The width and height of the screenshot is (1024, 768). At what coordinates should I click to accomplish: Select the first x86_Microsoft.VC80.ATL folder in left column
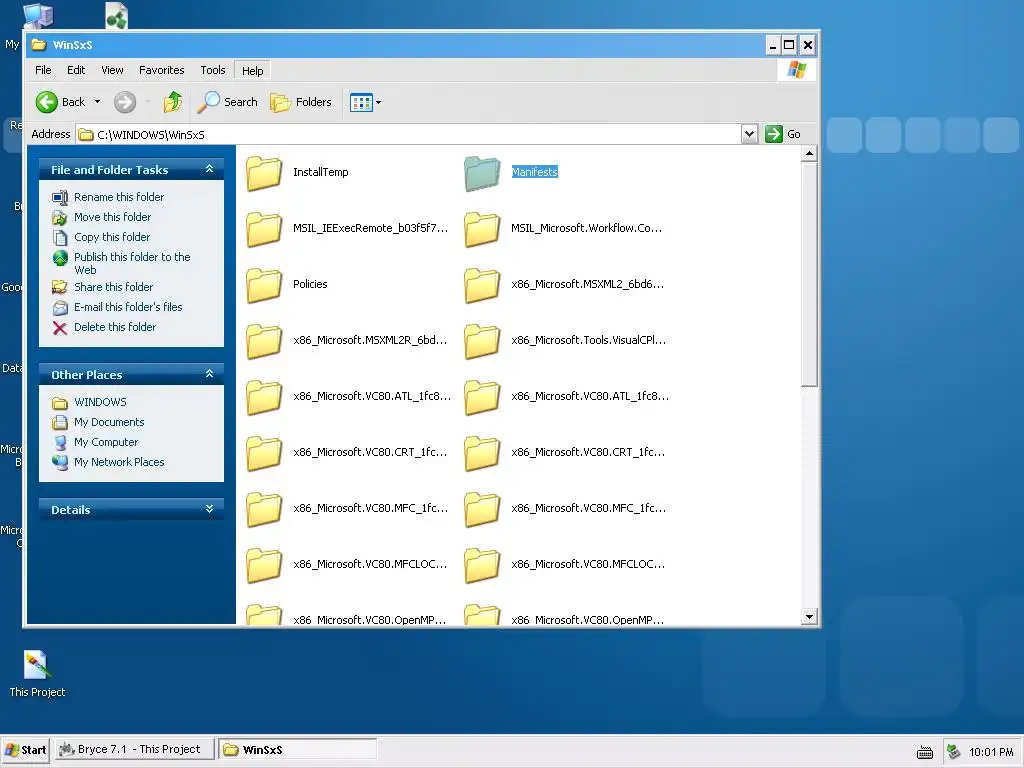[264, 397]
